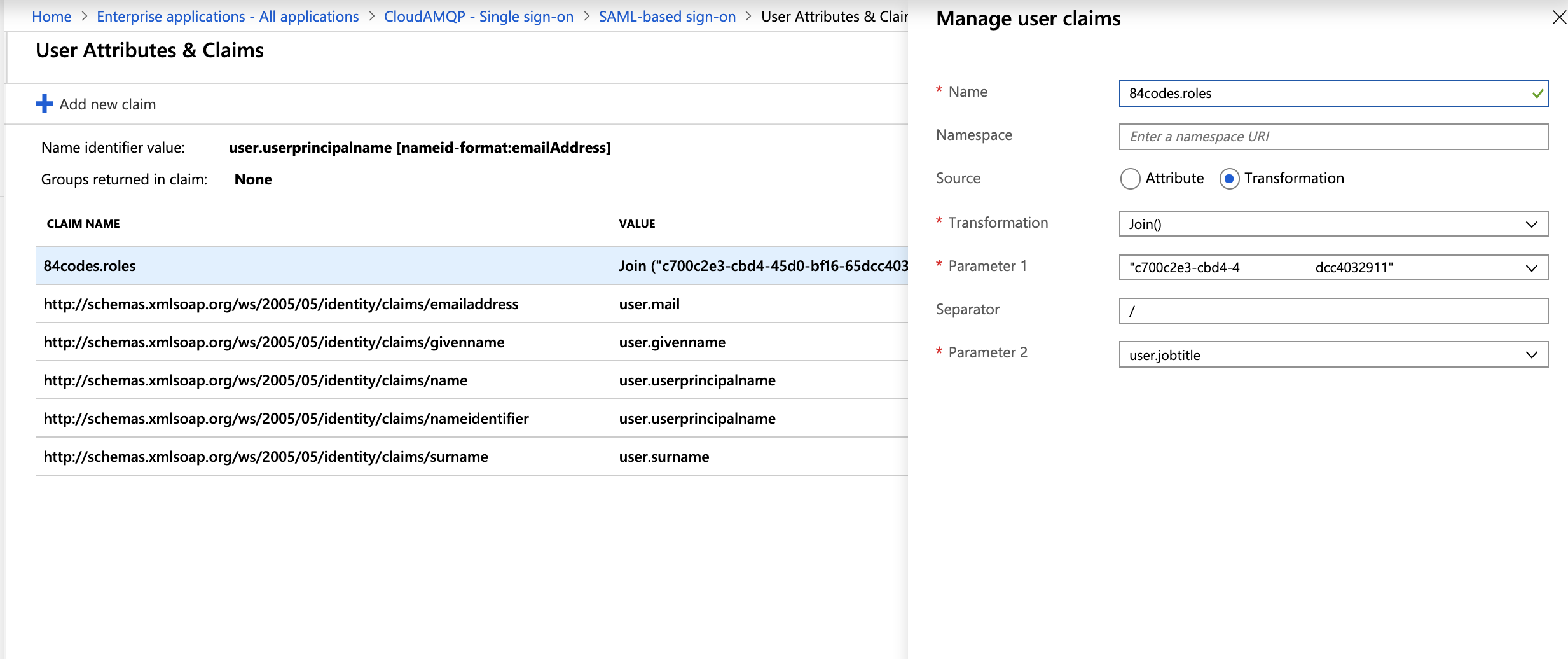Click the user.givenname value cell

(x=672, y=342)
